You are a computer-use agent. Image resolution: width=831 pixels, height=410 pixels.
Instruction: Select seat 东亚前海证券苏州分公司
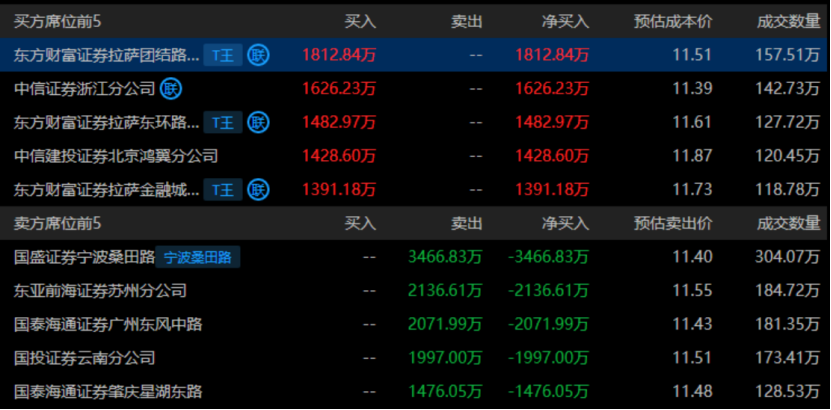pos(100,291)
